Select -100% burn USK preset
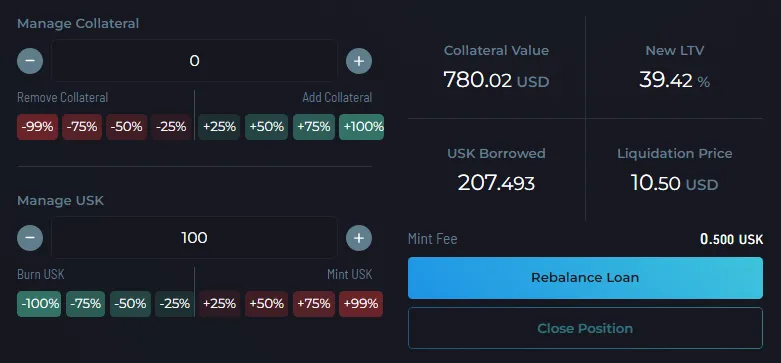781x363 pixels. pyautogui.click(x=39, y=304)
